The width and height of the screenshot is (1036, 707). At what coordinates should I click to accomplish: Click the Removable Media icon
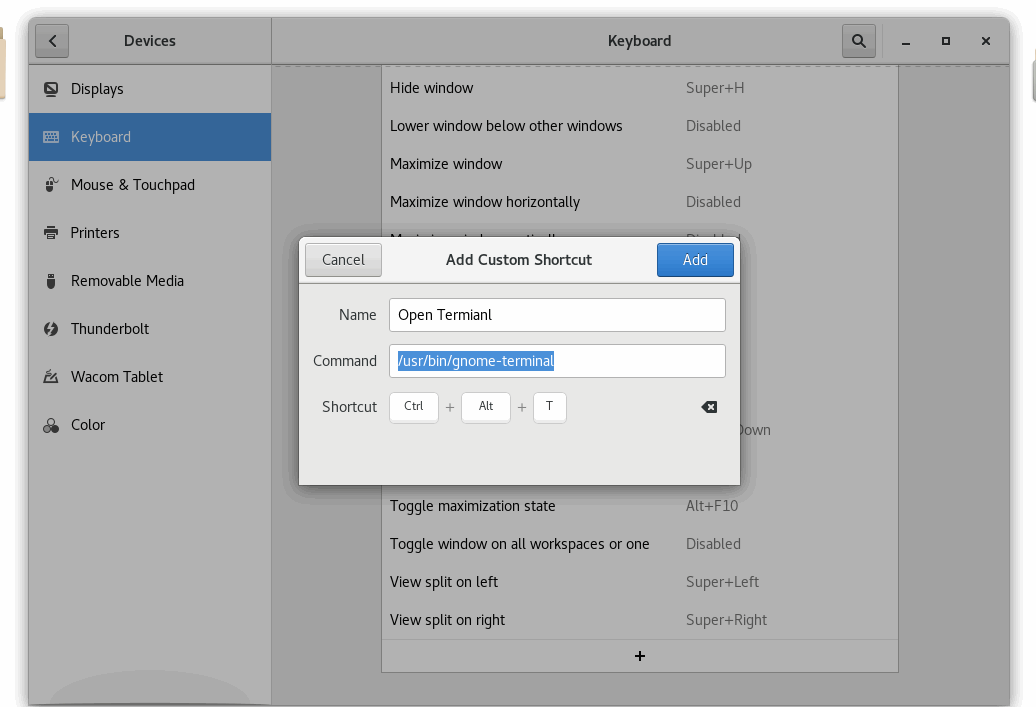coord(51,281)
